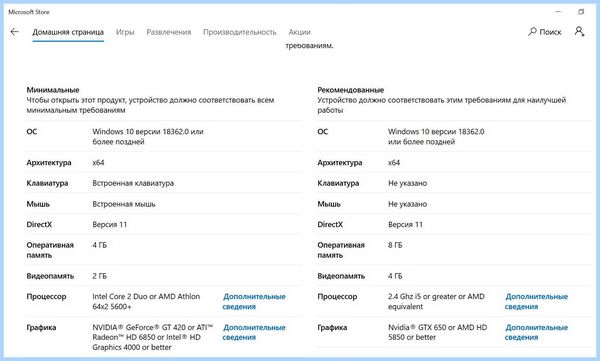Switch to the Игры tab
This screenshot has width=600, height=361.
pos(125,32)
